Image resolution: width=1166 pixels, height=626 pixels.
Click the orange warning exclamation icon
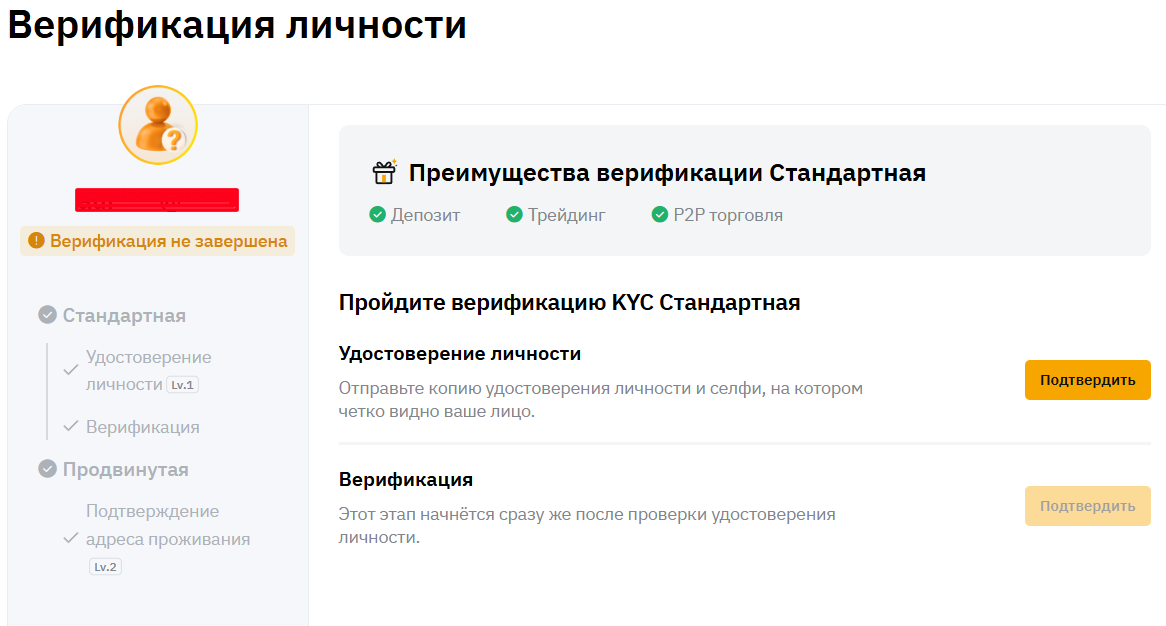point(36,240)
